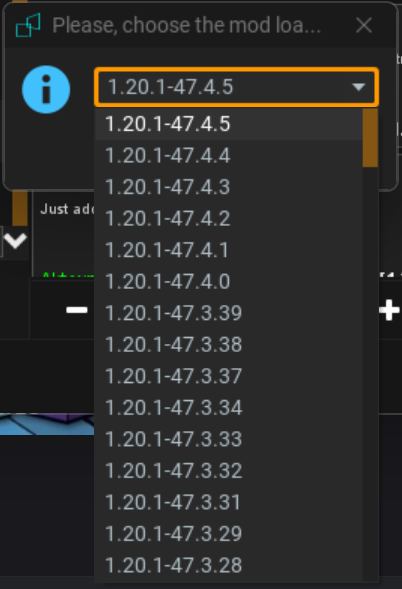Click the 1.20.1-47.4.5 combo box field
This screenshot has height=589, width=402.
(x=236, y=87)
